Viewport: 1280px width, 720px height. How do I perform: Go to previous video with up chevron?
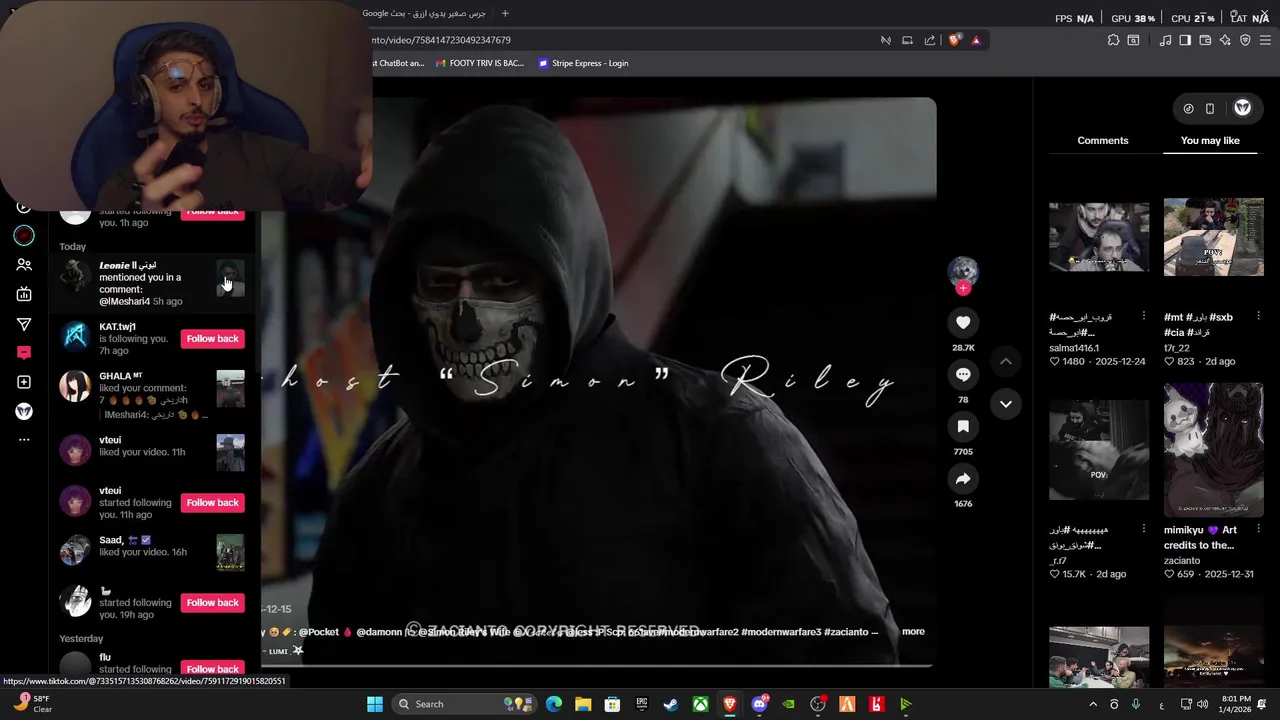1006,361
